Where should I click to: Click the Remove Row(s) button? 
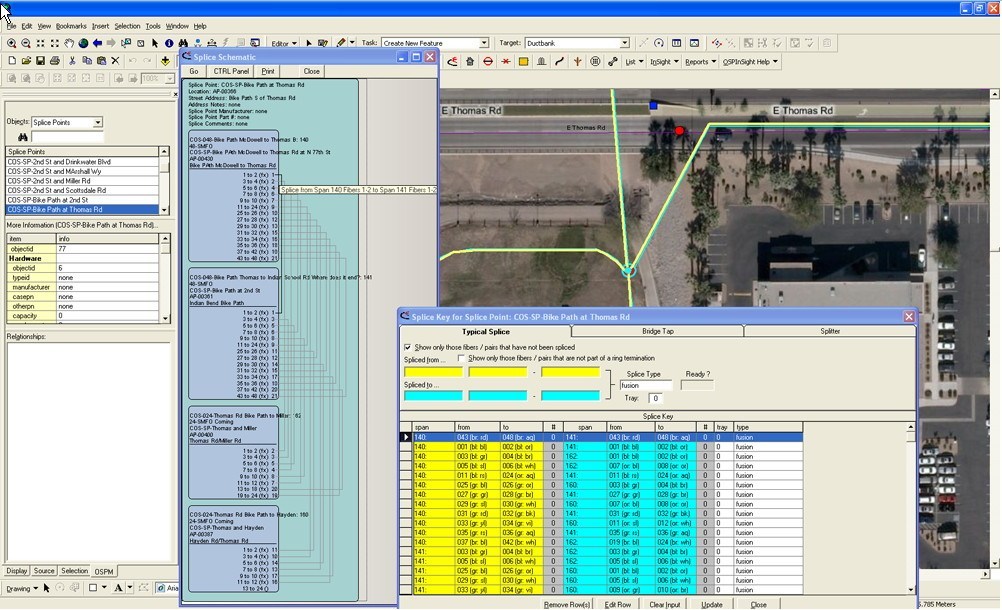567,605
